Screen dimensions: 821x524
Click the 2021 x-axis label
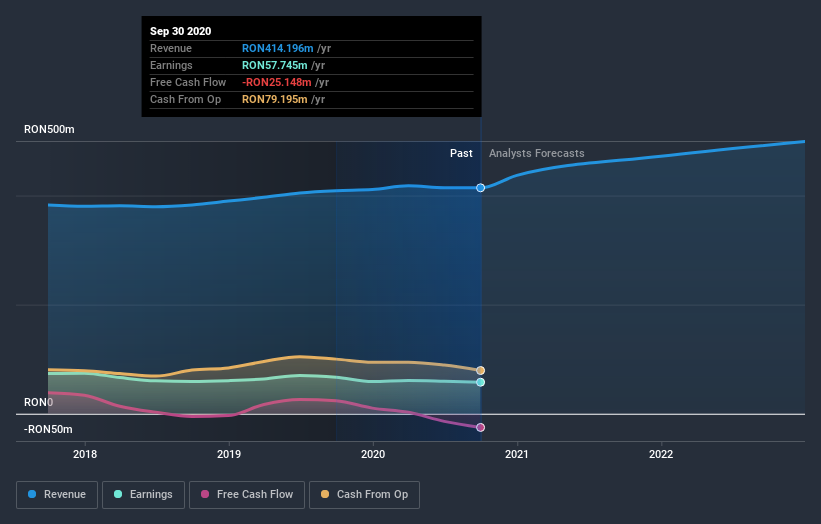(517, 454)
